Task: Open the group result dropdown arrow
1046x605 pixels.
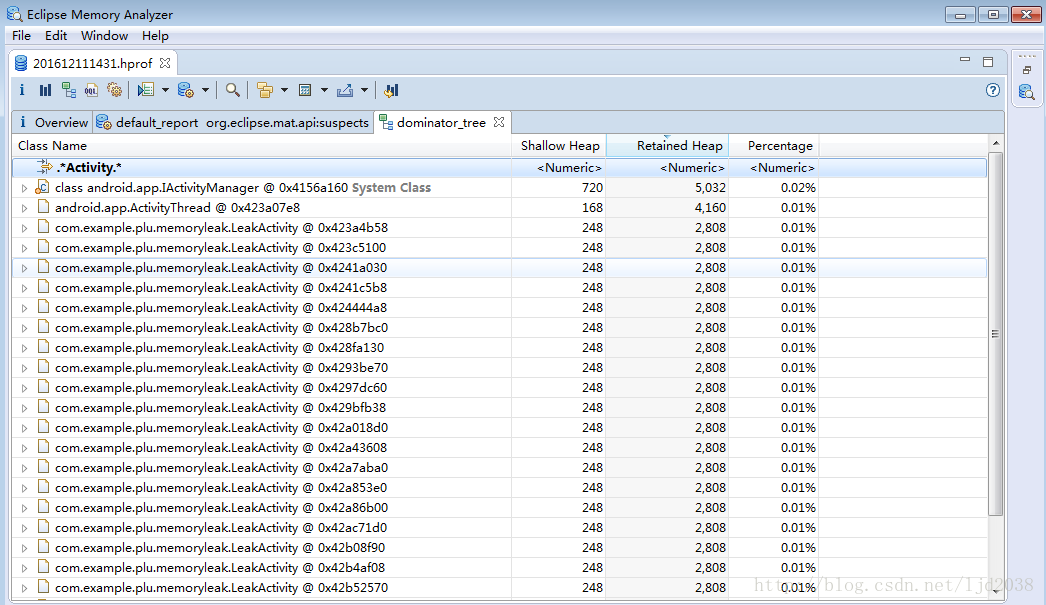Action: tap(284, 90)
